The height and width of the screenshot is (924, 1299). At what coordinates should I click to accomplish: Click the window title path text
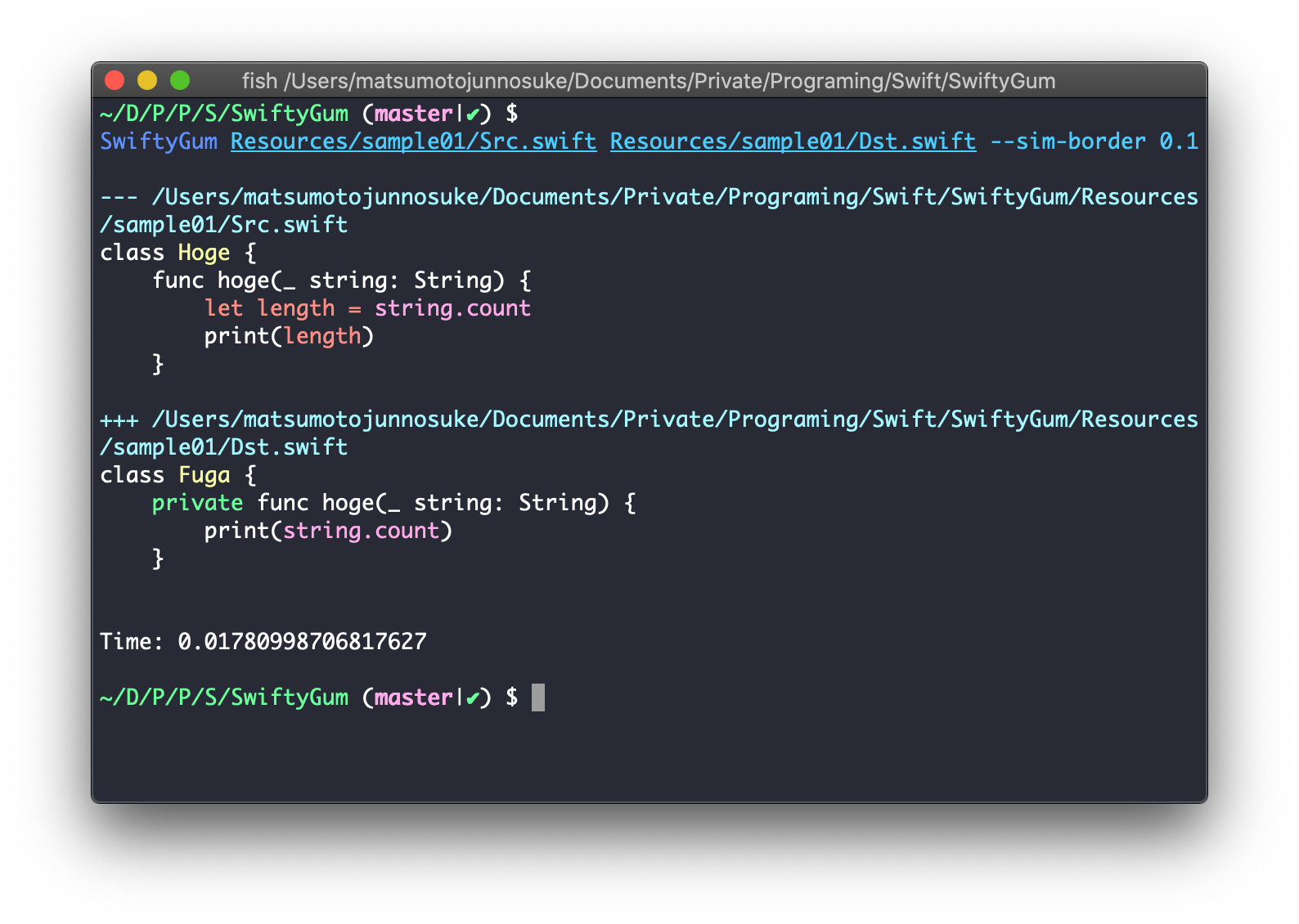click(649, 81)
